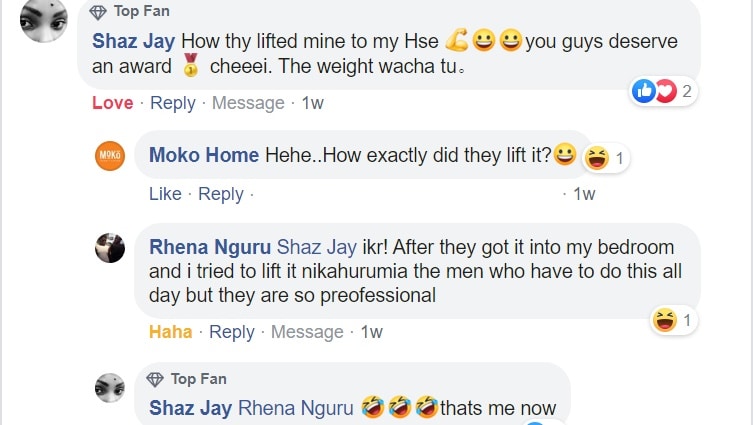Reply to Moko Home's comment
Viewport: 753px width, 425px height.
tap(221, 194)
